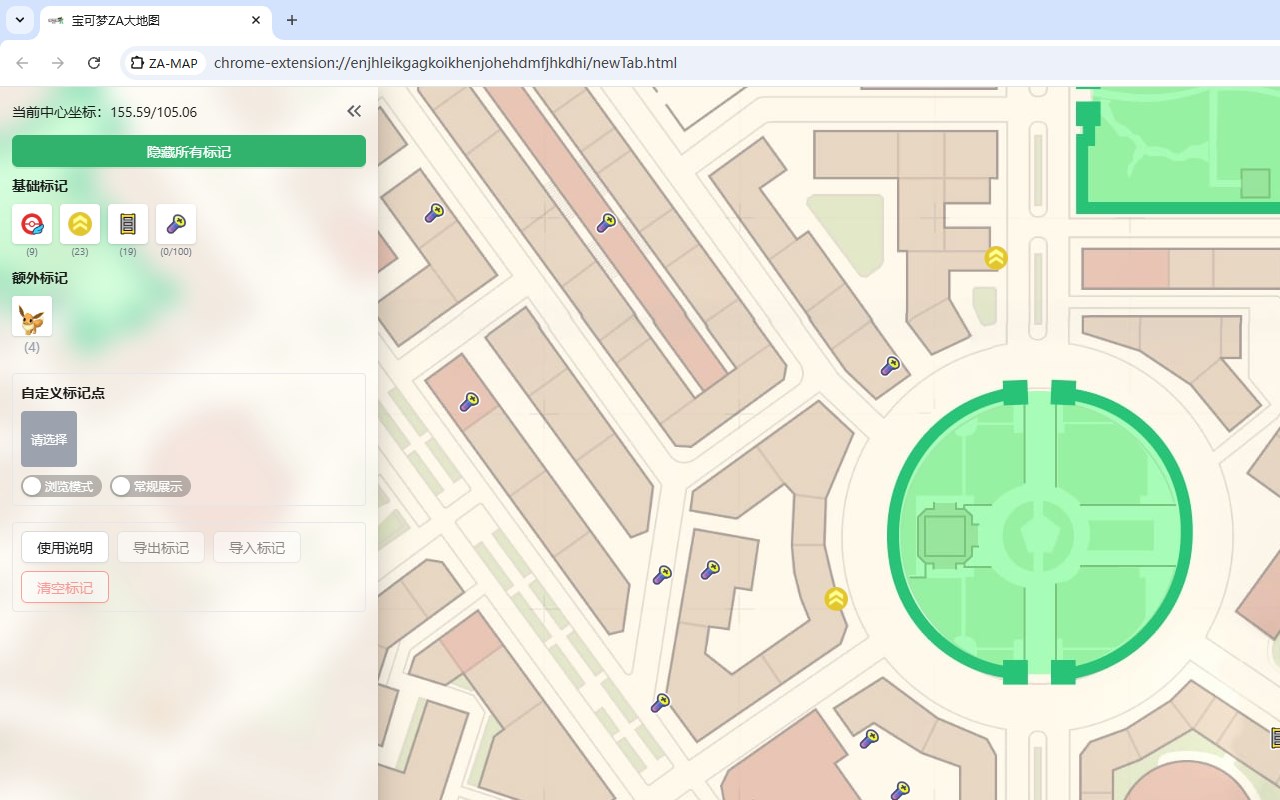Collapse the sidebar with the double-chevron icon
1280x800 pixels.
354,111
